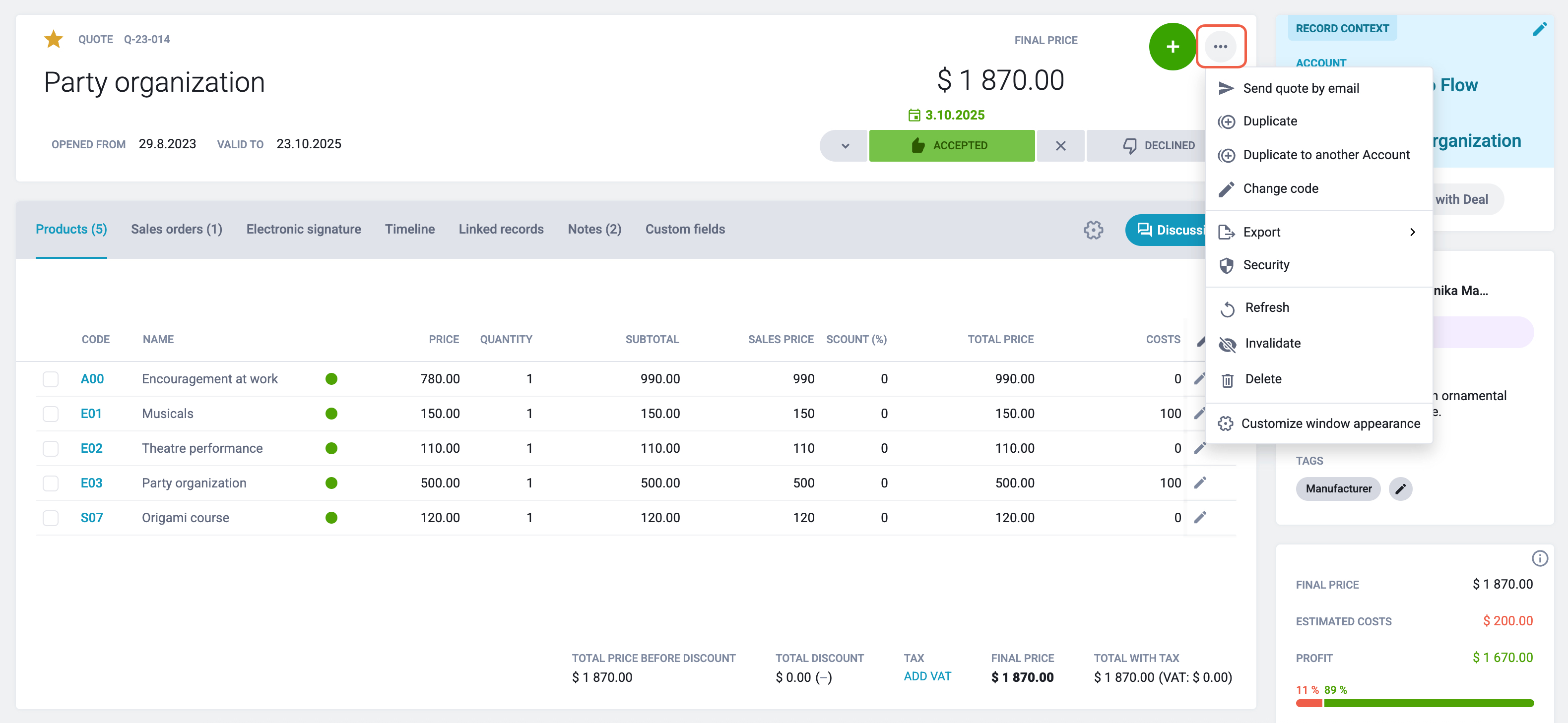Select Invalidate in the options menu
This screenshot has height=723, width=1568.
(1318, 344)
